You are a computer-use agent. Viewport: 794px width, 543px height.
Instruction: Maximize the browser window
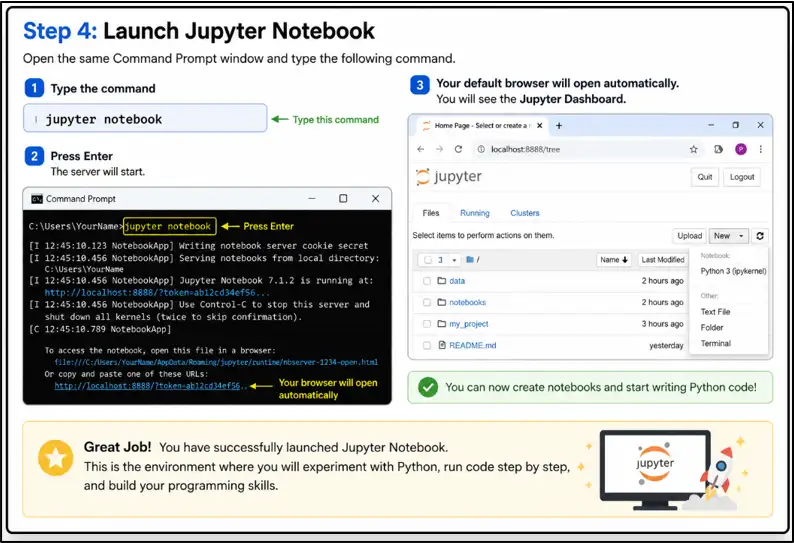(735, 125)
